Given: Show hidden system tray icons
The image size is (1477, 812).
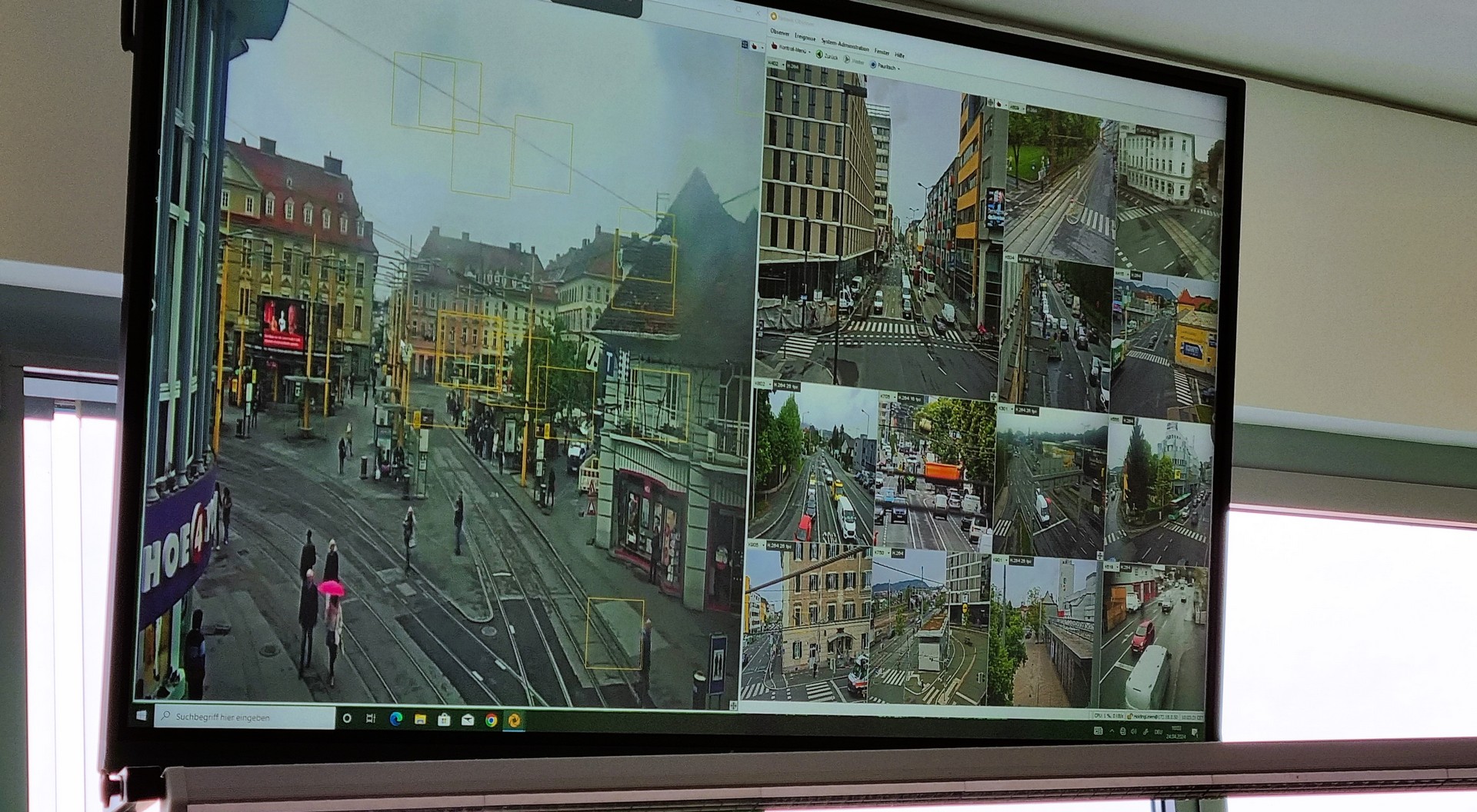Looking at the screenshot, I should [1111, 731].
